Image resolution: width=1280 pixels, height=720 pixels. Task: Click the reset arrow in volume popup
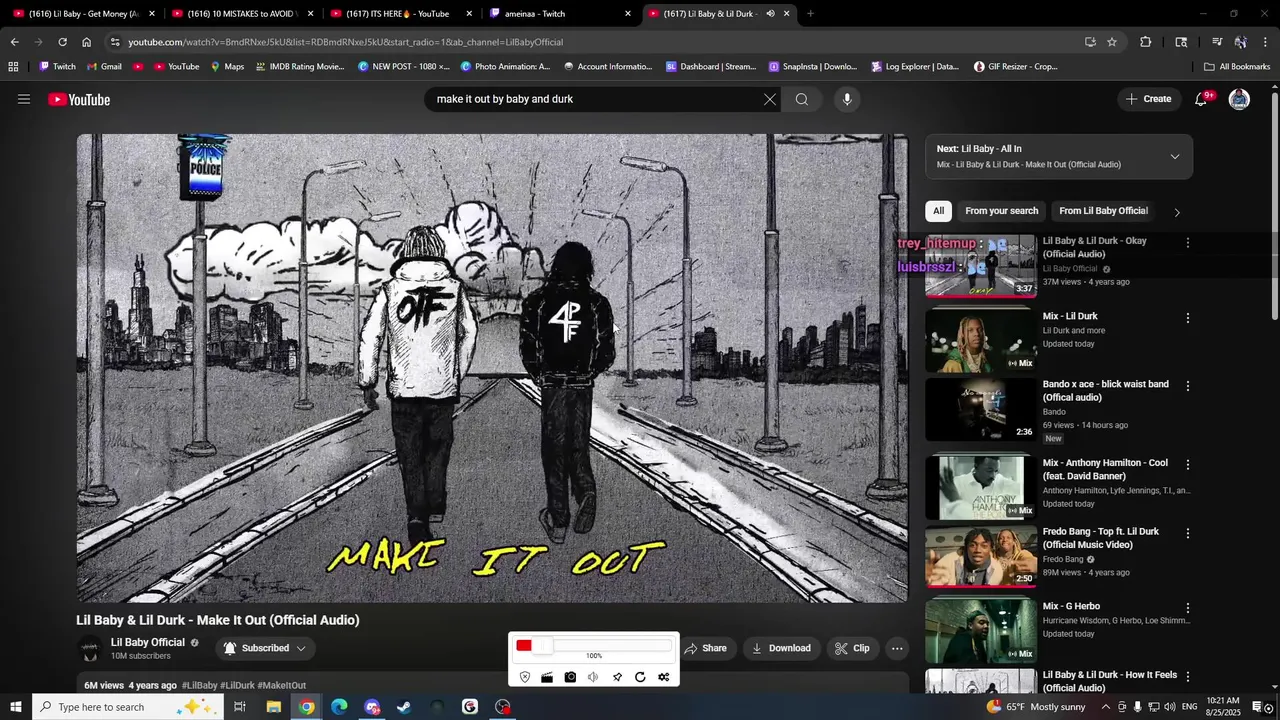pyautogui.click(x=640, y=677)
